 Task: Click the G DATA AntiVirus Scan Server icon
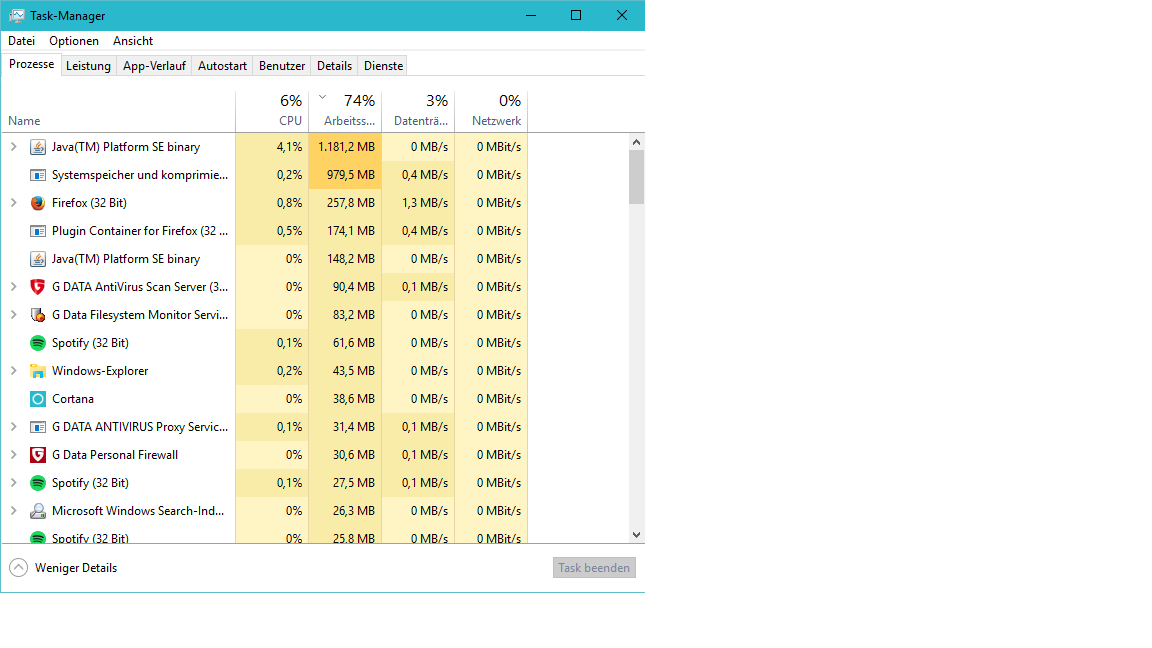(37, 287)
